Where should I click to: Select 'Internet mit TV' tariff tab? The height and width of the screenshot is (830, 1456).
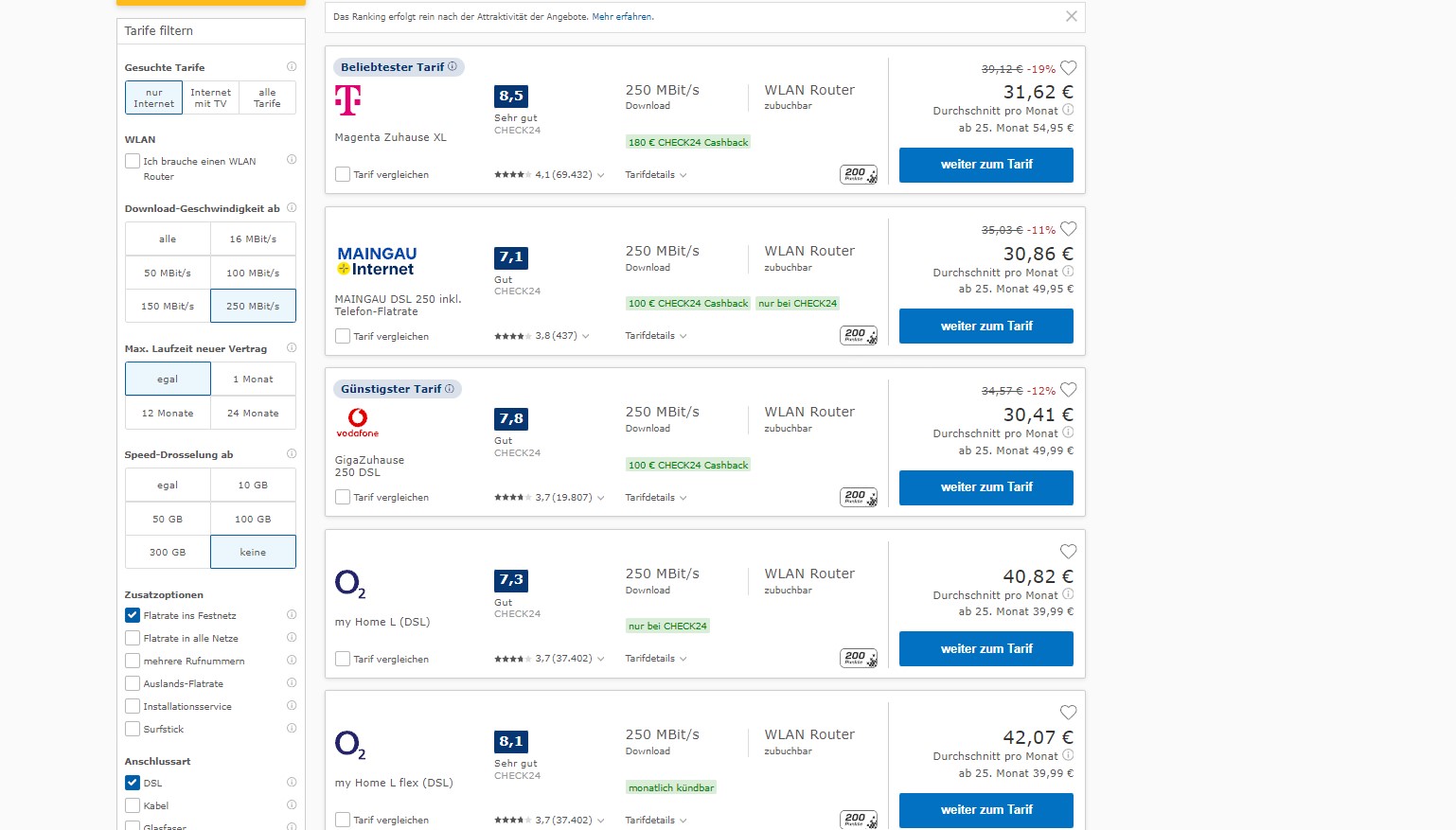point(210,97)
